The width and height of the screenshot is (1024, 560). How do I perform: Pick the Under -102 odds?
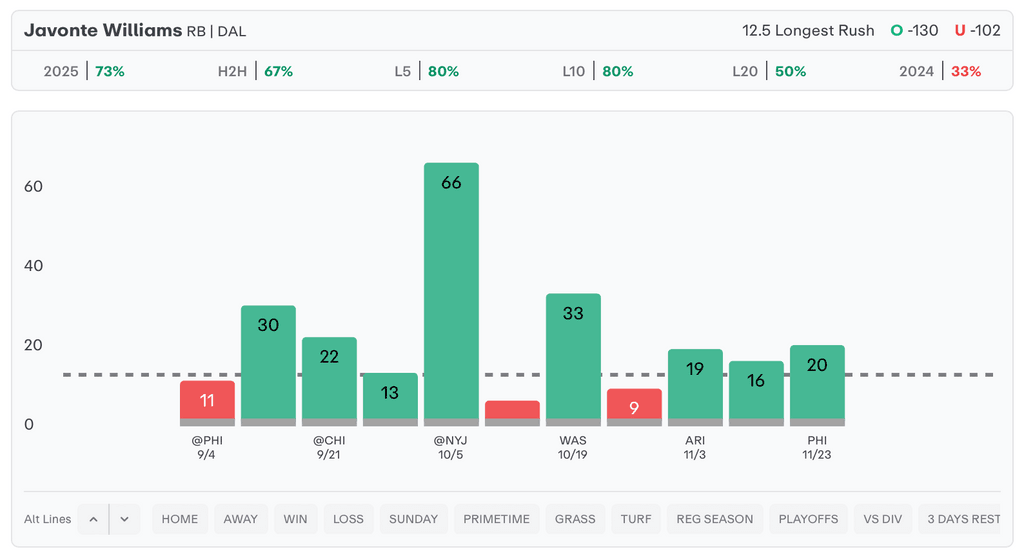(977, 31)
